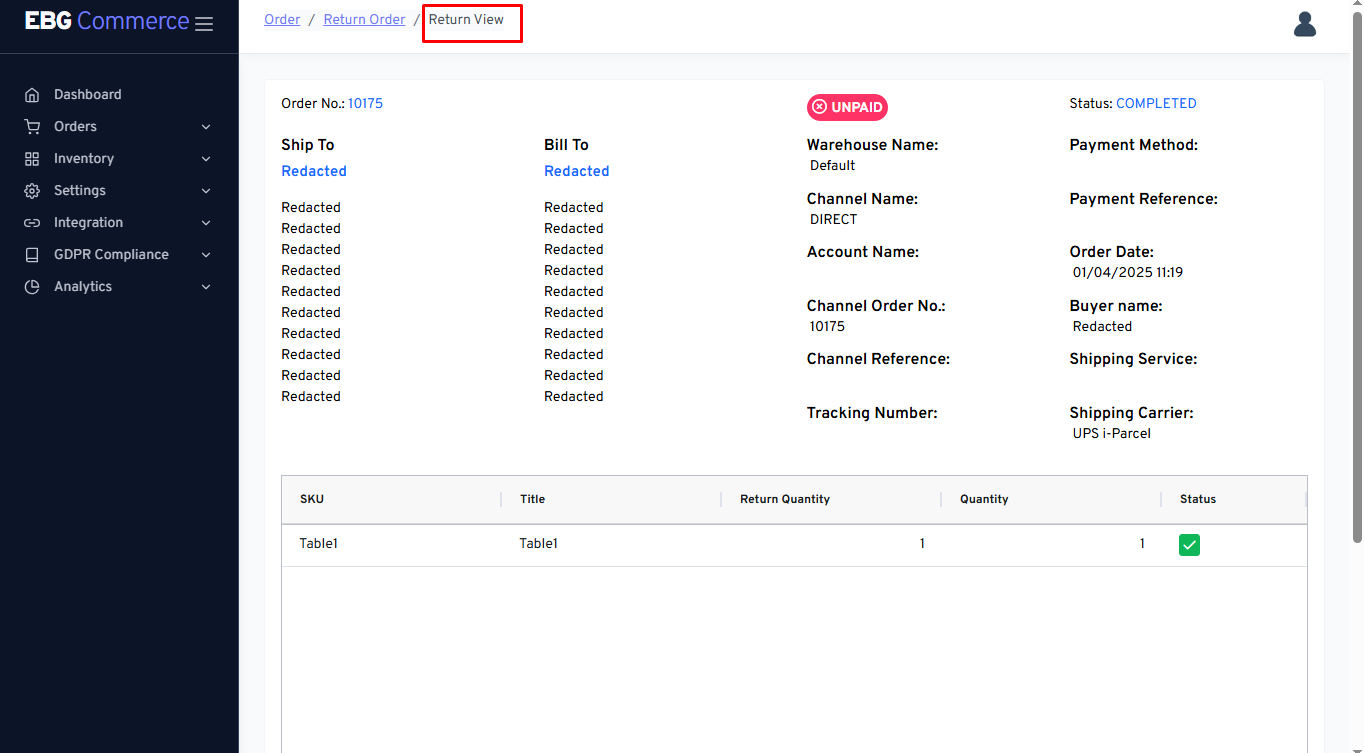
Task: Expand the Inventory submenu chevron
Action: (x=206, y=159)
